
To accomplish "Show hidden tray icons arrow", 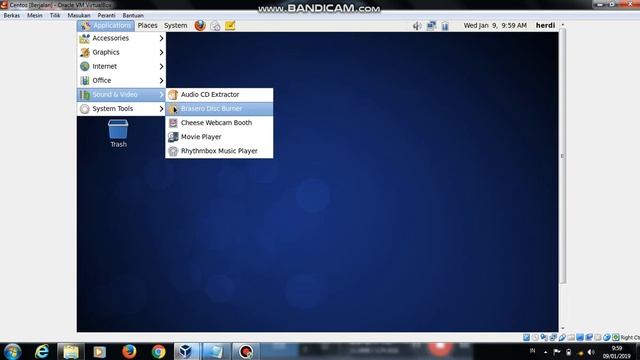I will (x=545, y=352).
